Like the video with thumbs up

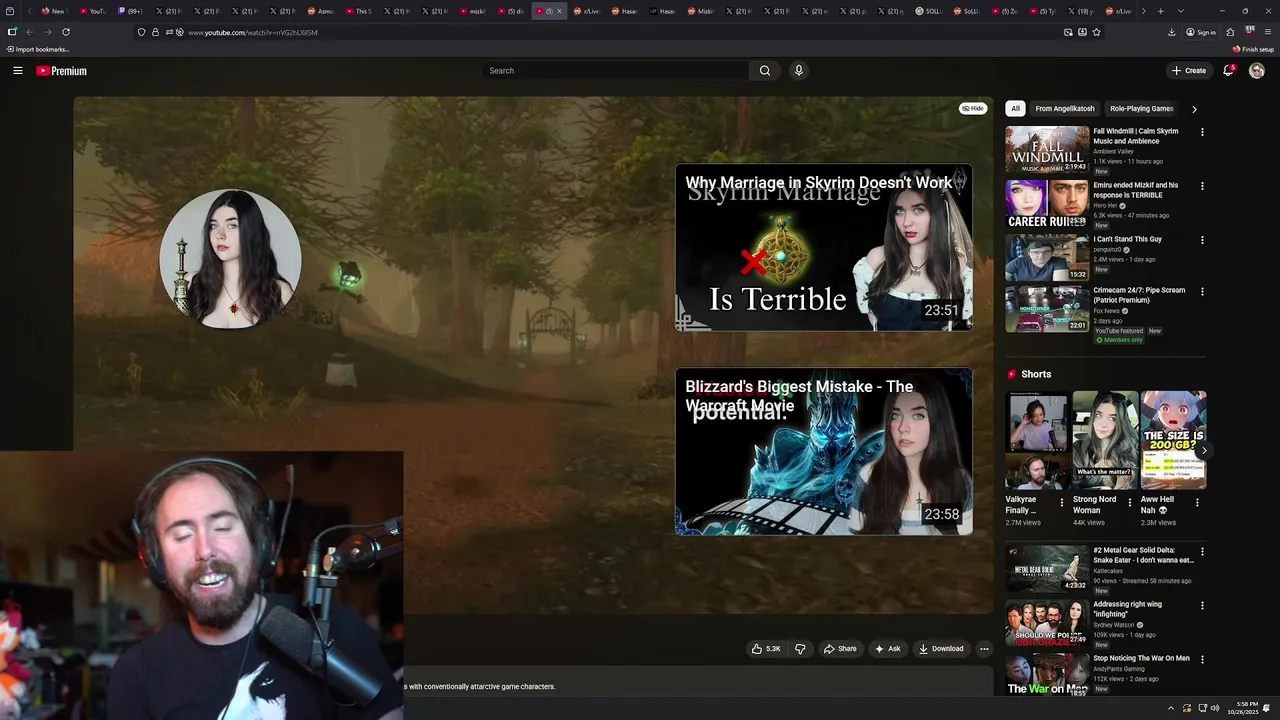(x=766, y=649)
